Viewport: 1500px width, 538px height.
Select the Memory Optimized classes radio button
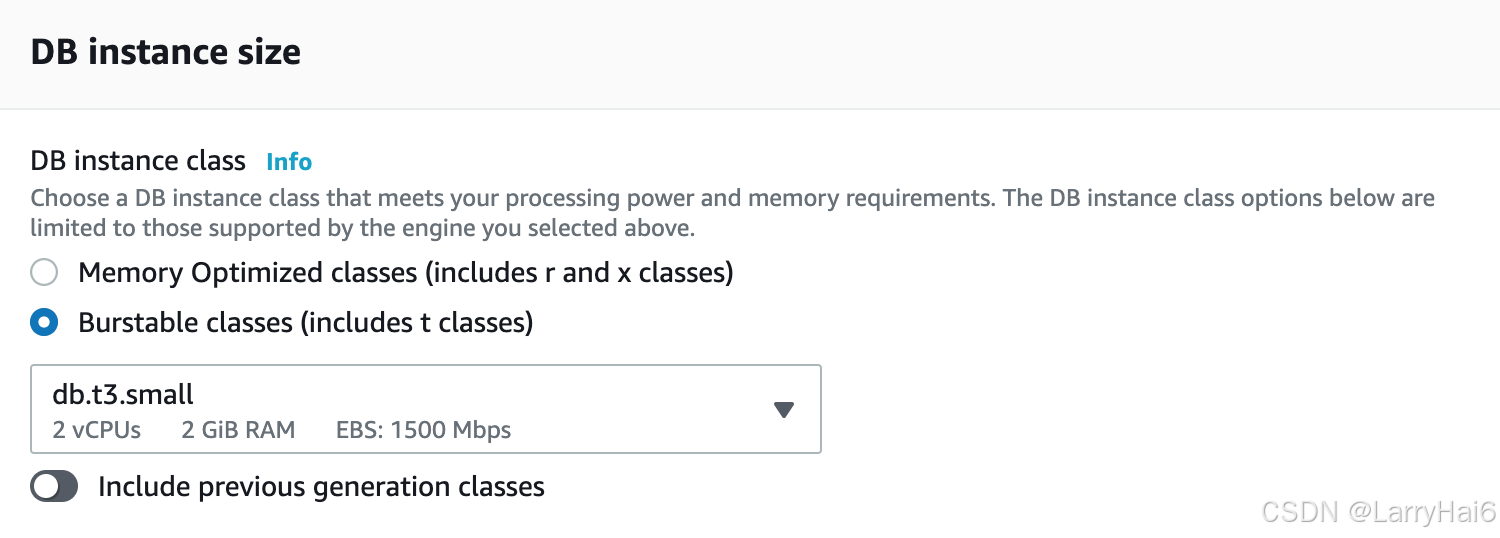point(44,272)
